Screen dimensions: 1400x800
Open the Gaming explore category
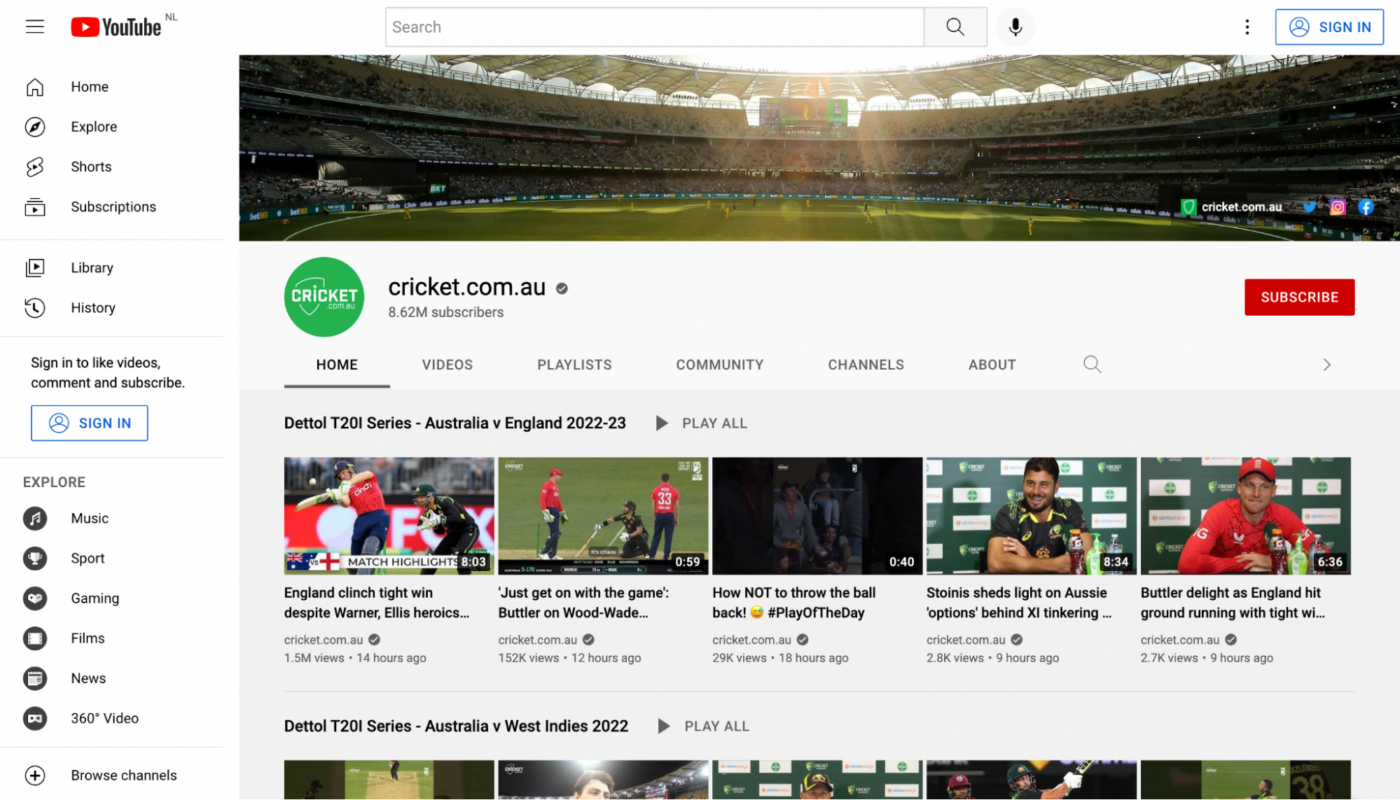(x=94, y=598)
